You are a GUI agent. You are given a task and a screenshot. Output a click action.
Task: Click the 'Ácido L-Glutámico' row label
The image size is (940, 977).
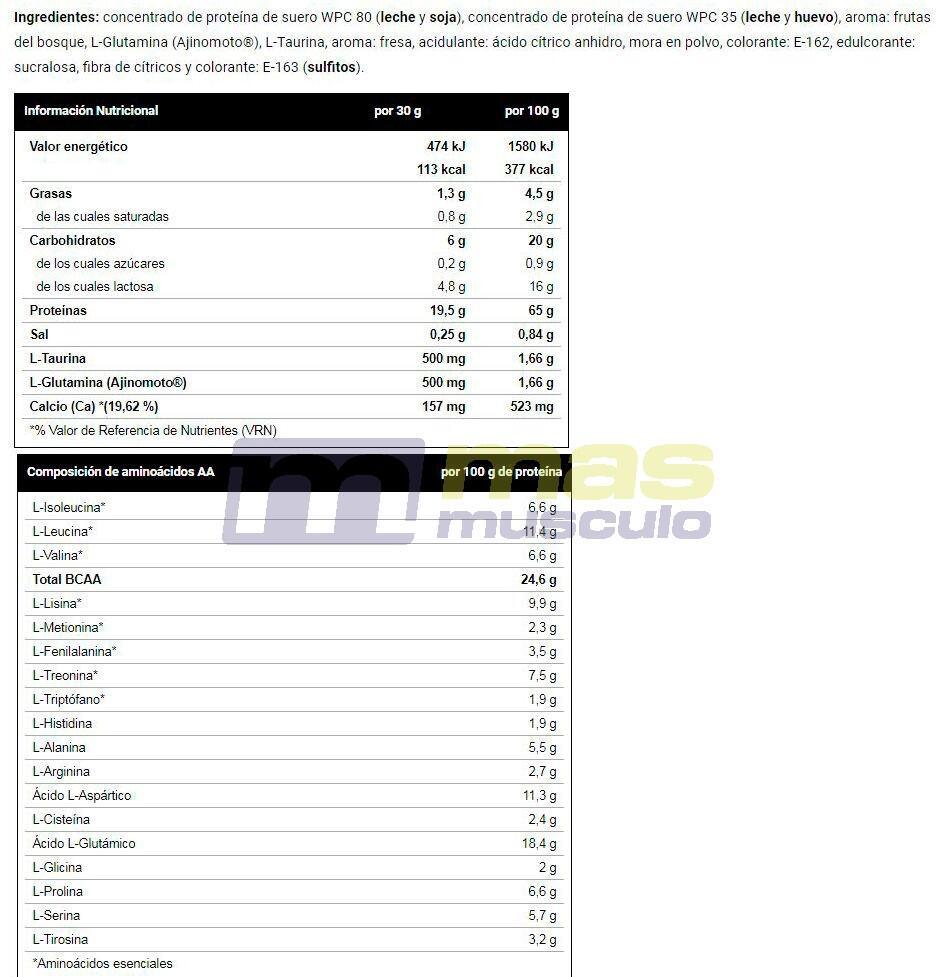click(x=83, y=843)
